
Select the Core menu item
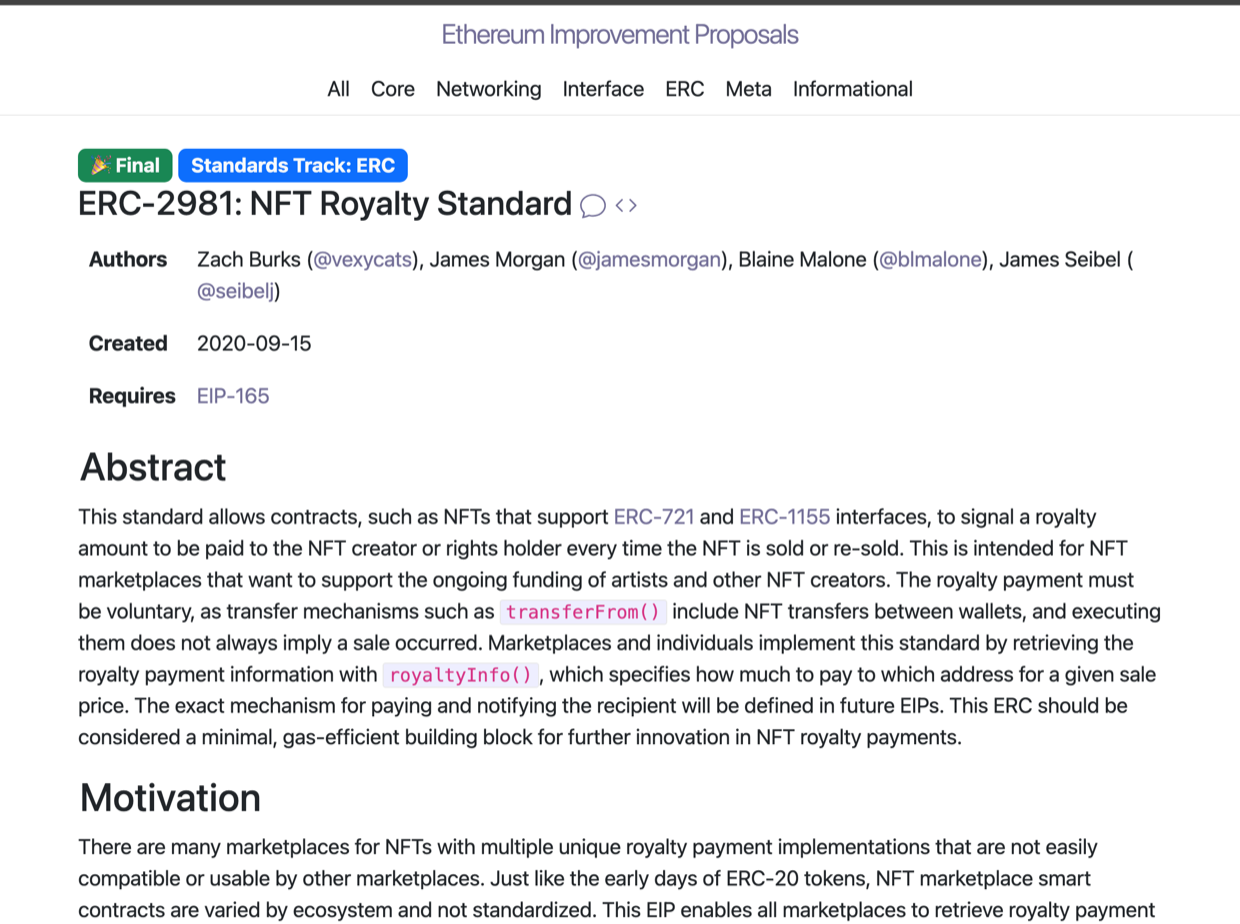click(x=393, y=89)
